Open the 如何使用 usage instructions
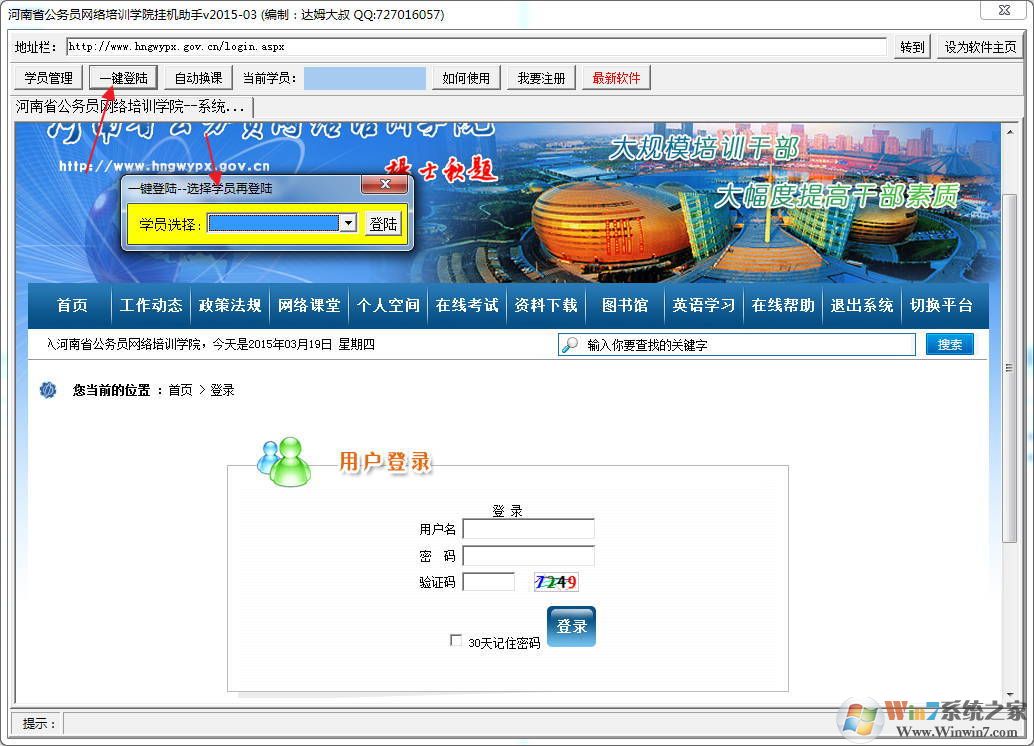This screenshot has width=1034, height=746. (466, 77)
